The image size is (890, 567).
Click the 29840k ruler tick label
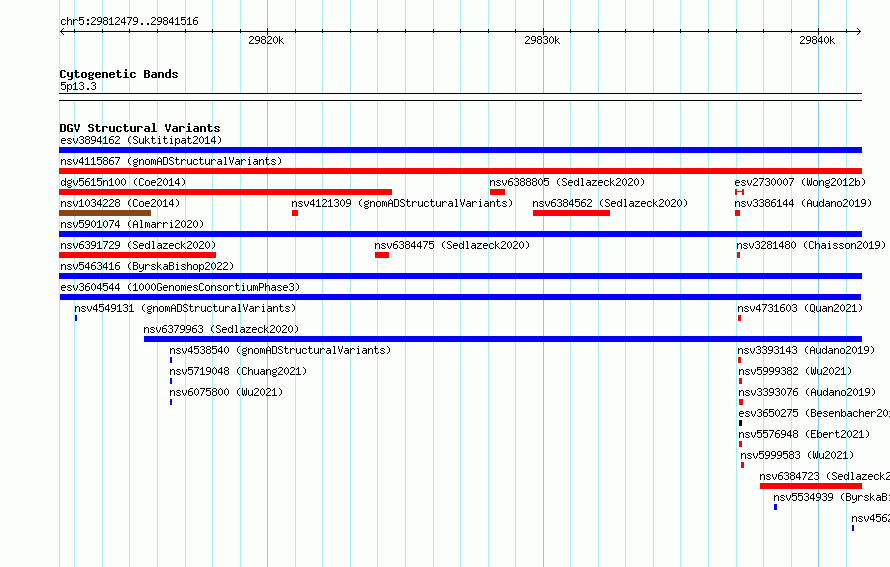817,40
